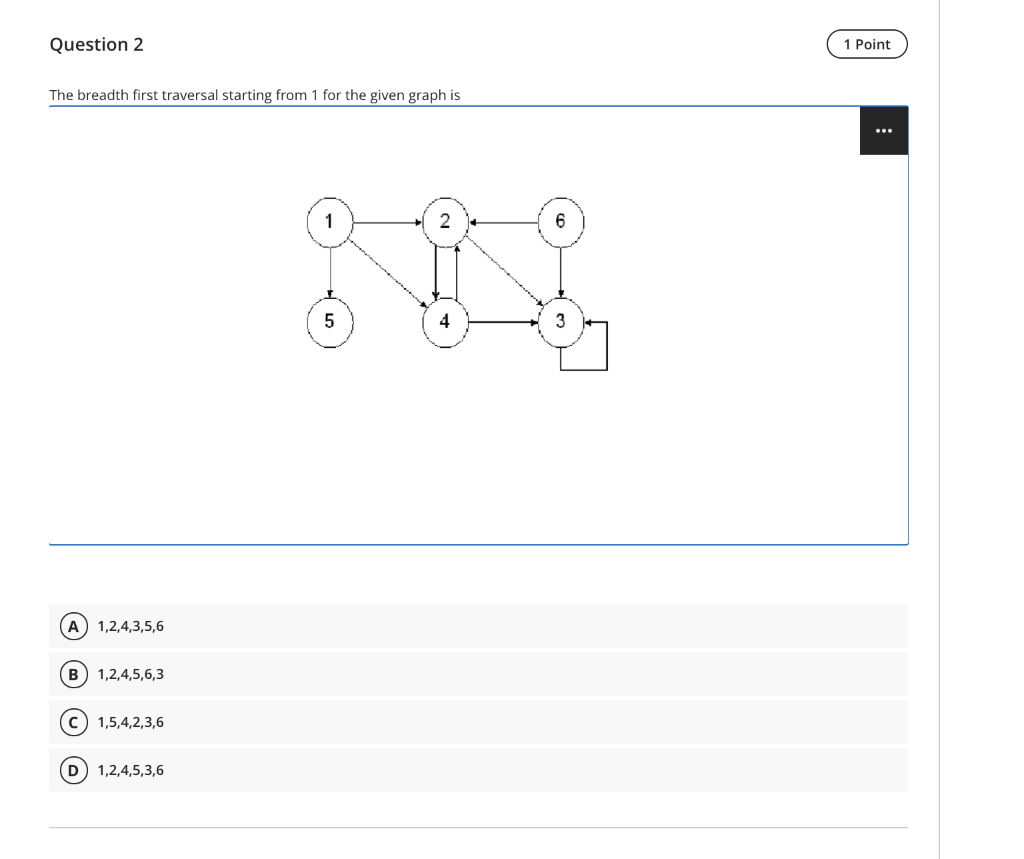1024x859 pixels.
Task: Open the ellipsis options menu on the image
Action: [x=883, y=130]
